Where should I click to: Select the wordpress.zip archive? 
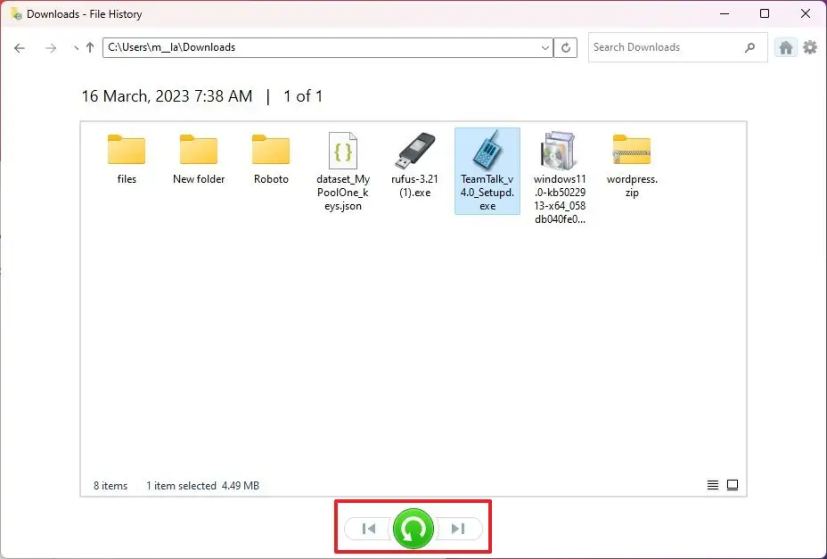click(632, 165)
